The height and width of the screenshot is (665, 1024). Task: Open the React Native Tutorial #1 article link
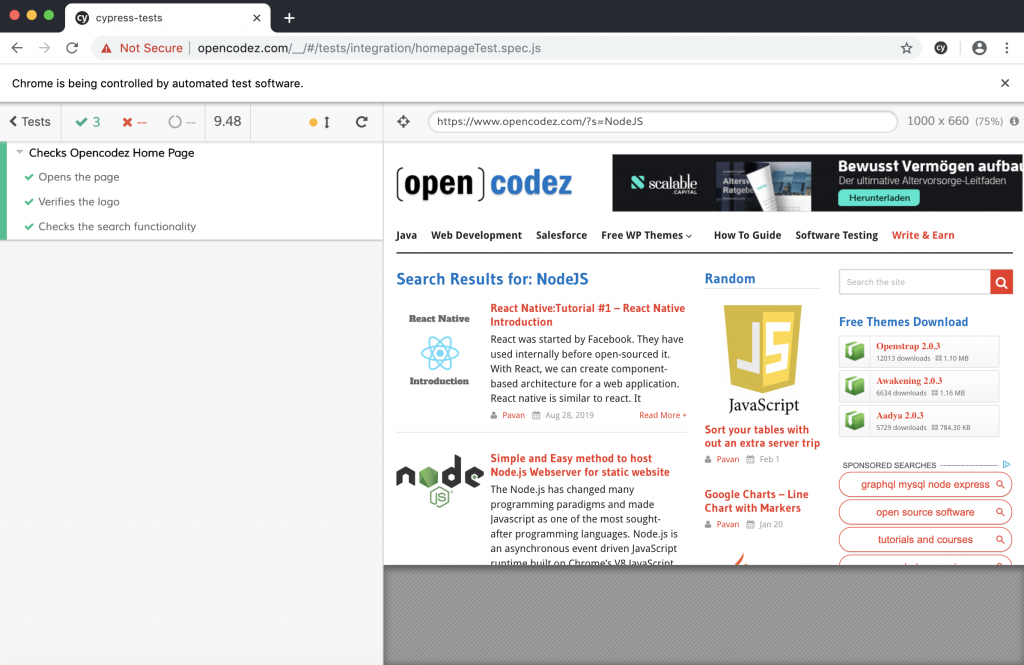587,315
